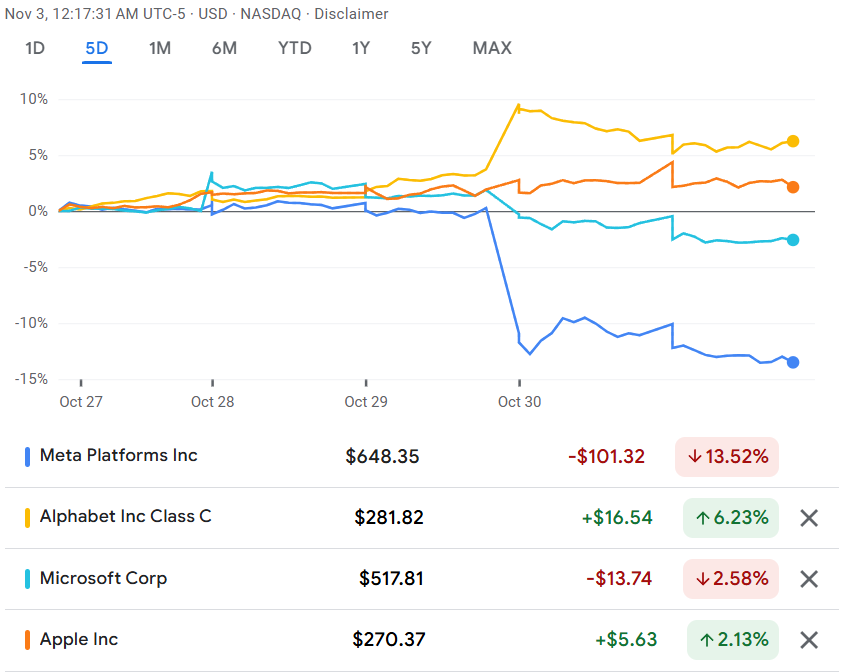Screen dimensions: 852x672
Task: Click the Apple Inc stock name
Action: (x=79, y=640)
